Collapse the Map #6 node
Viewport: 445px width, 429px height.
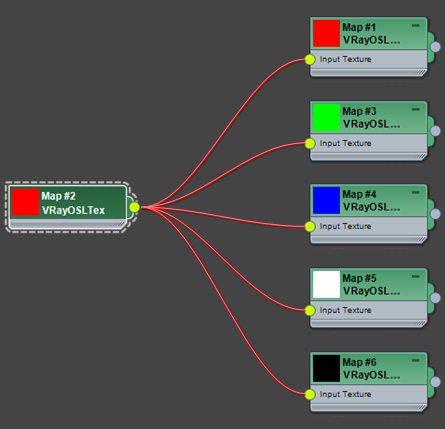(x=415, y=360)
